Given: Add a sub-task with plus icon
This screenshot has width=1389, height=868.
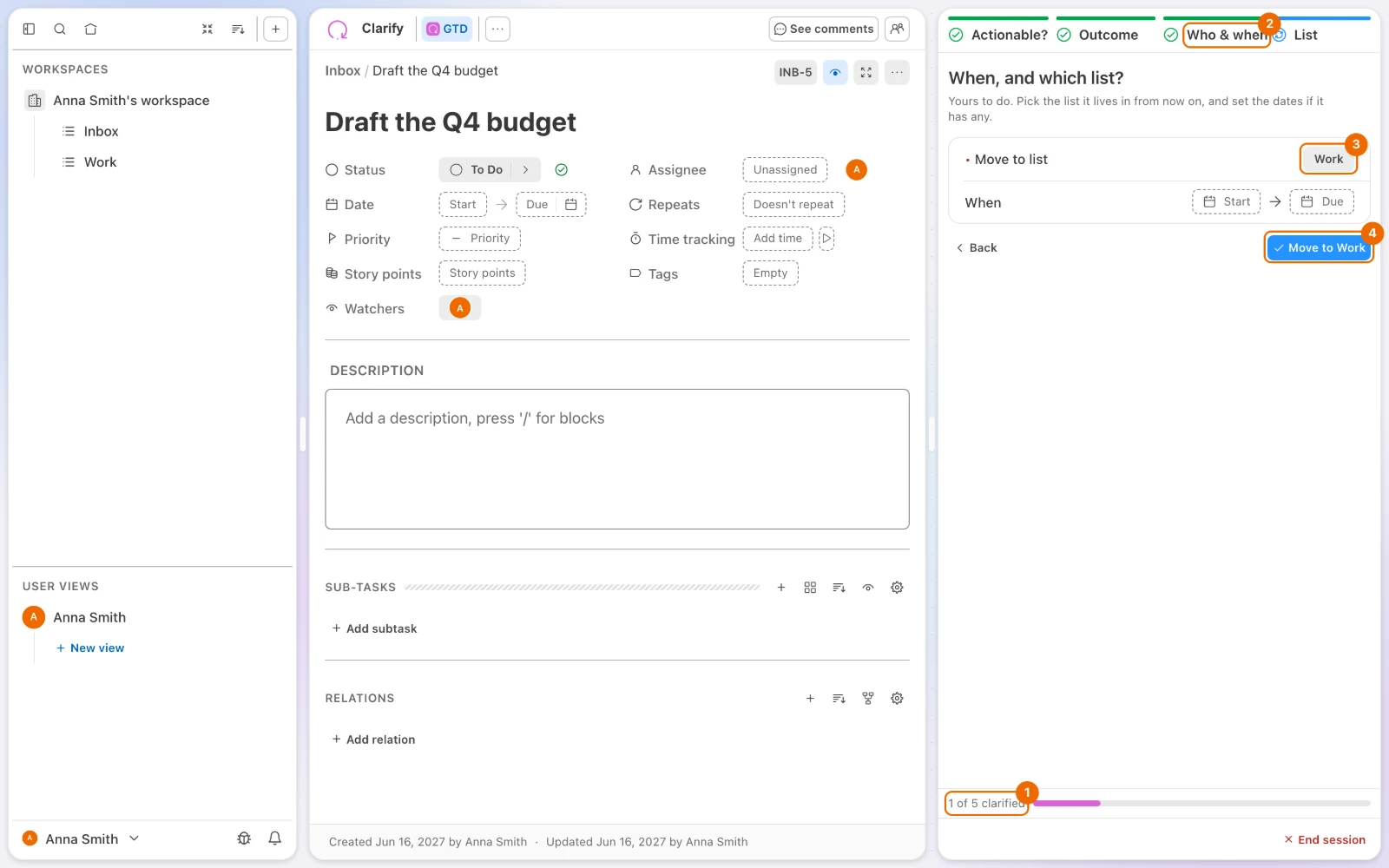Looking at the screenshot, I should click(x=781, y=588).
